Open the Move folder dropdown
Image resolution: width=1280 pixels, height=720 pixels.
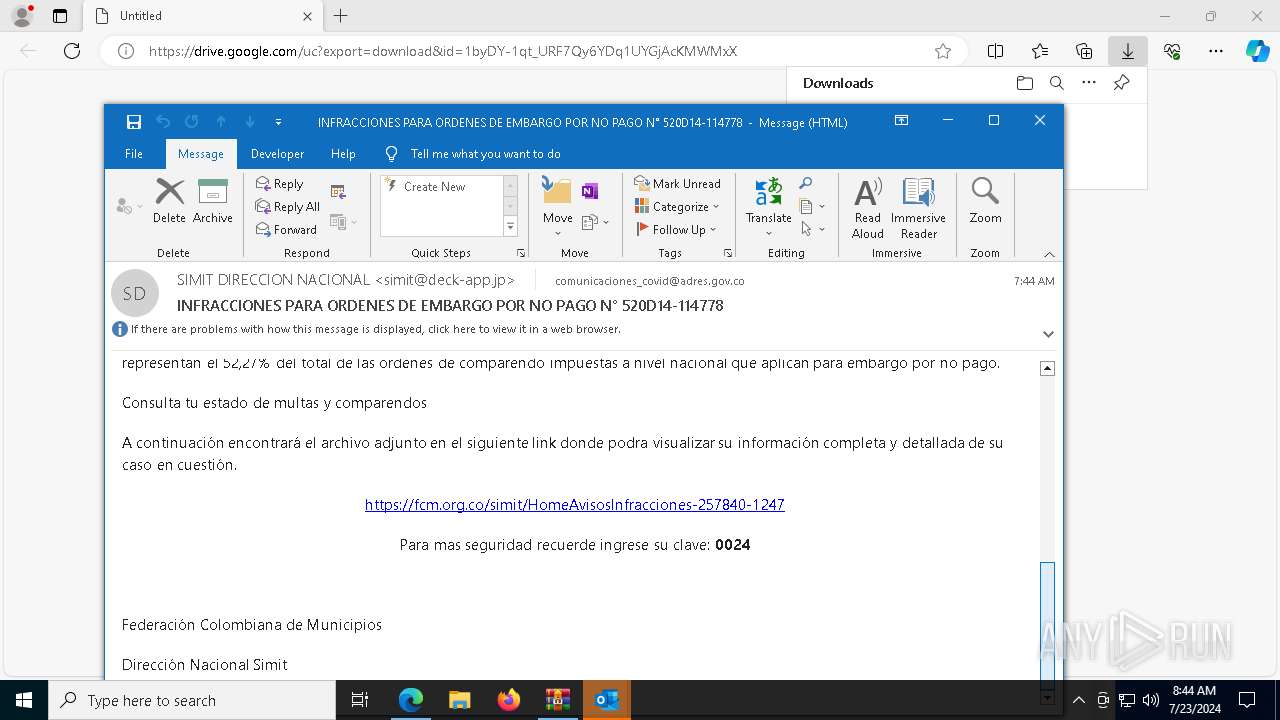pyautogui.click(x=557, y=207)
